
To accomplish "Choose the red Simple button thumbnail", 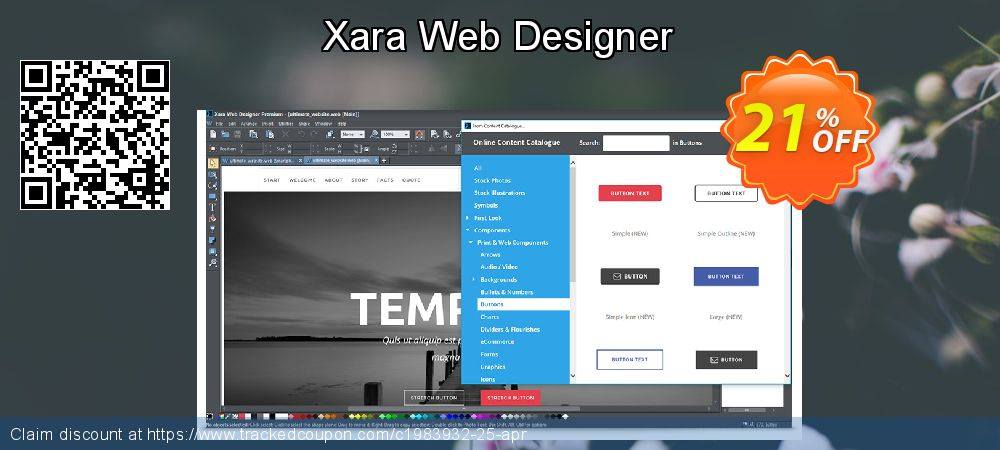I will pos(629,193).
